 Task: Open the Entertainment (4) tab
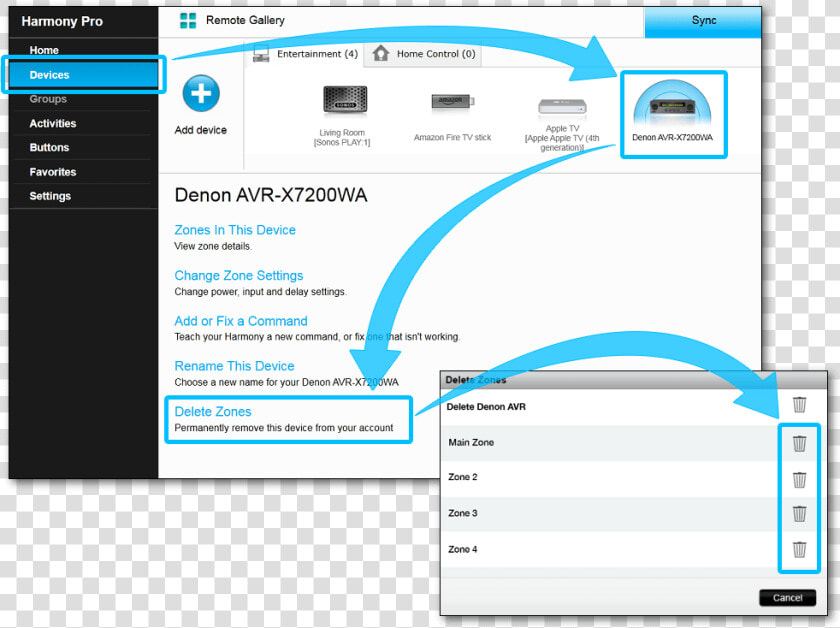305,54
